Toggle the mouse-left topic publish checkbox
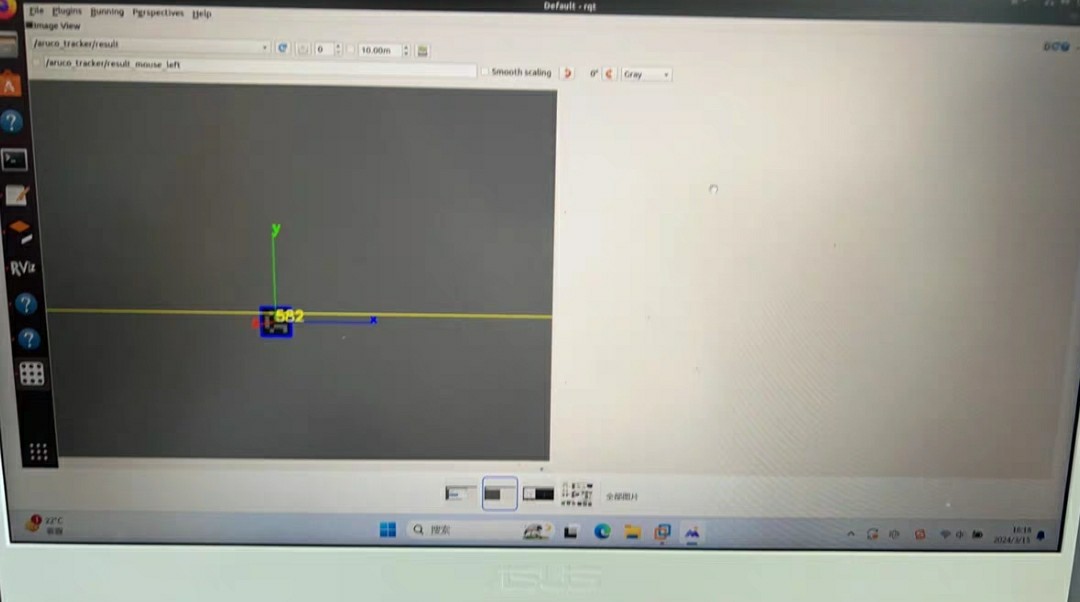This screenshot has height=602, width=1080. click(x=37, y=63)
